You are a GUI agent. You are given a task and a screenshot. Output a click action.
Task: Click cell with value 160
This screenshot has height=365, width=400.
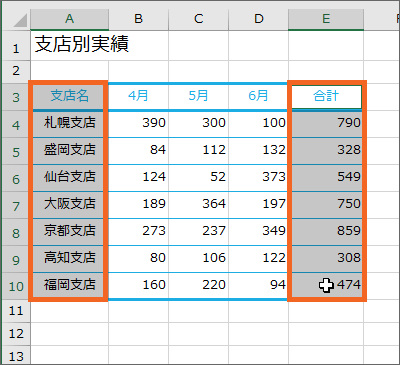[139, 286]
